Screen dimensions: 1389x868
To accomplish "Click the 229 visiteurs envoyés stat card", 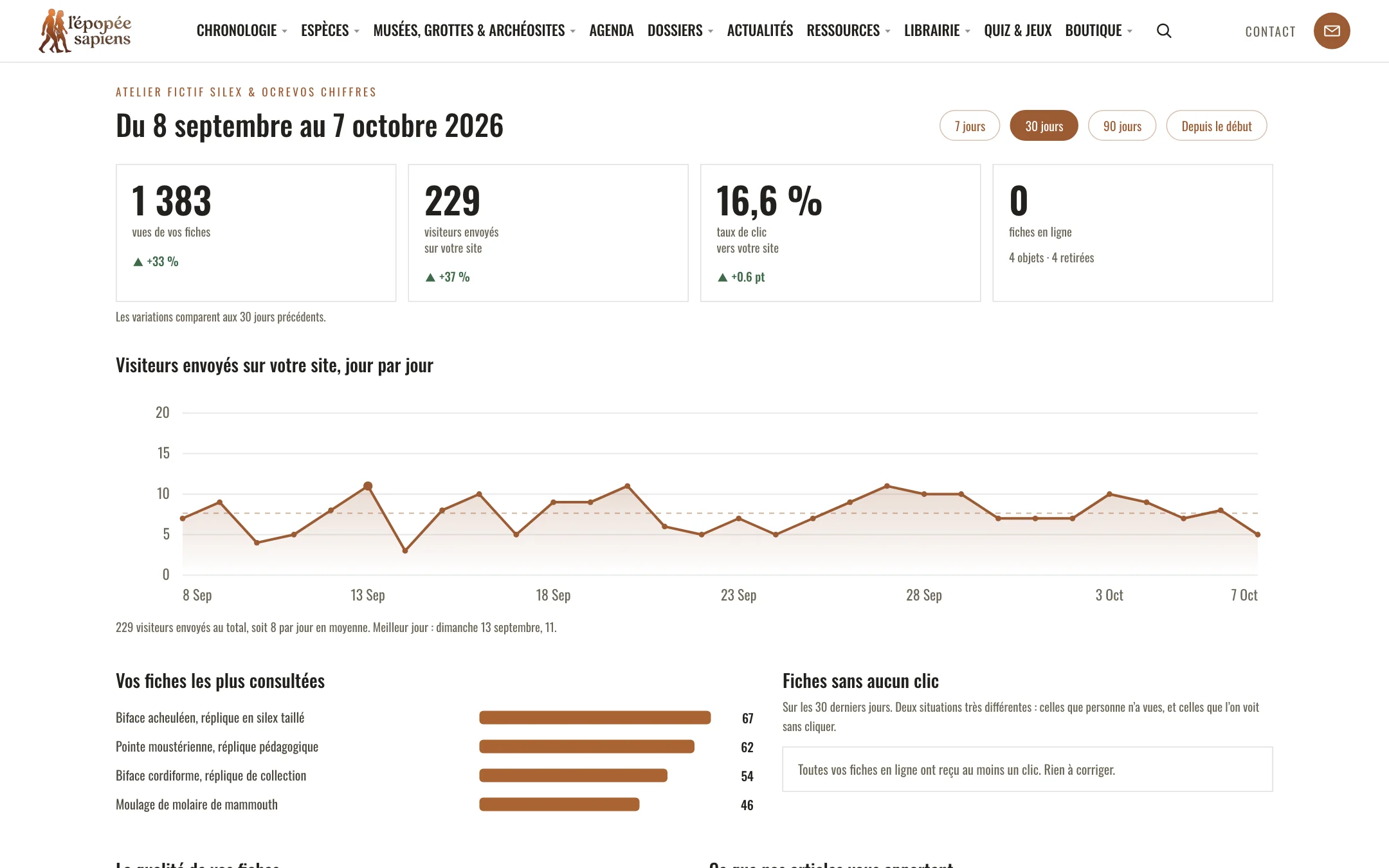I will click(548, 233).
